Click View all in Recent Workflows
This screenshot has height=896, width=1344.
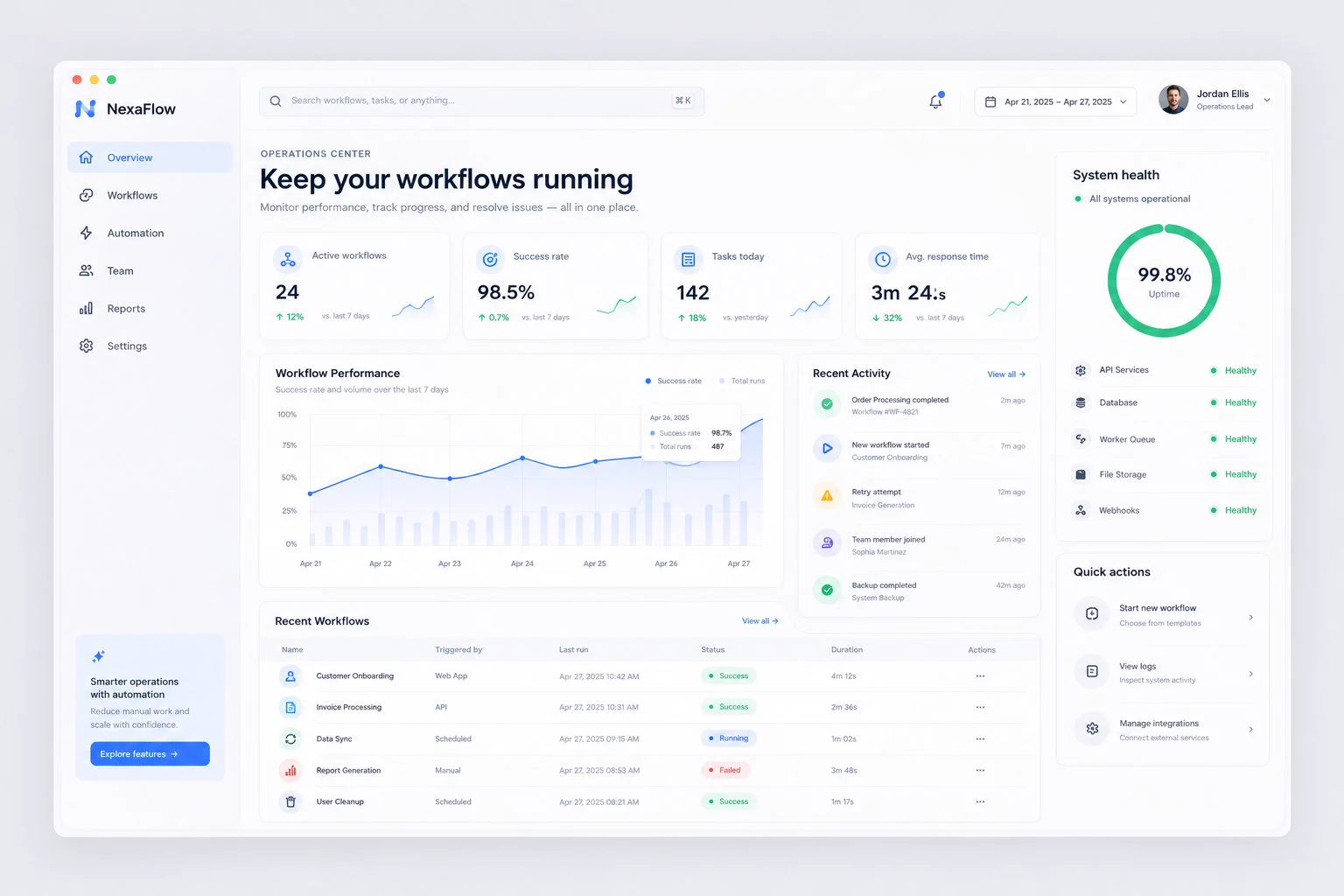tap(760, 621)
